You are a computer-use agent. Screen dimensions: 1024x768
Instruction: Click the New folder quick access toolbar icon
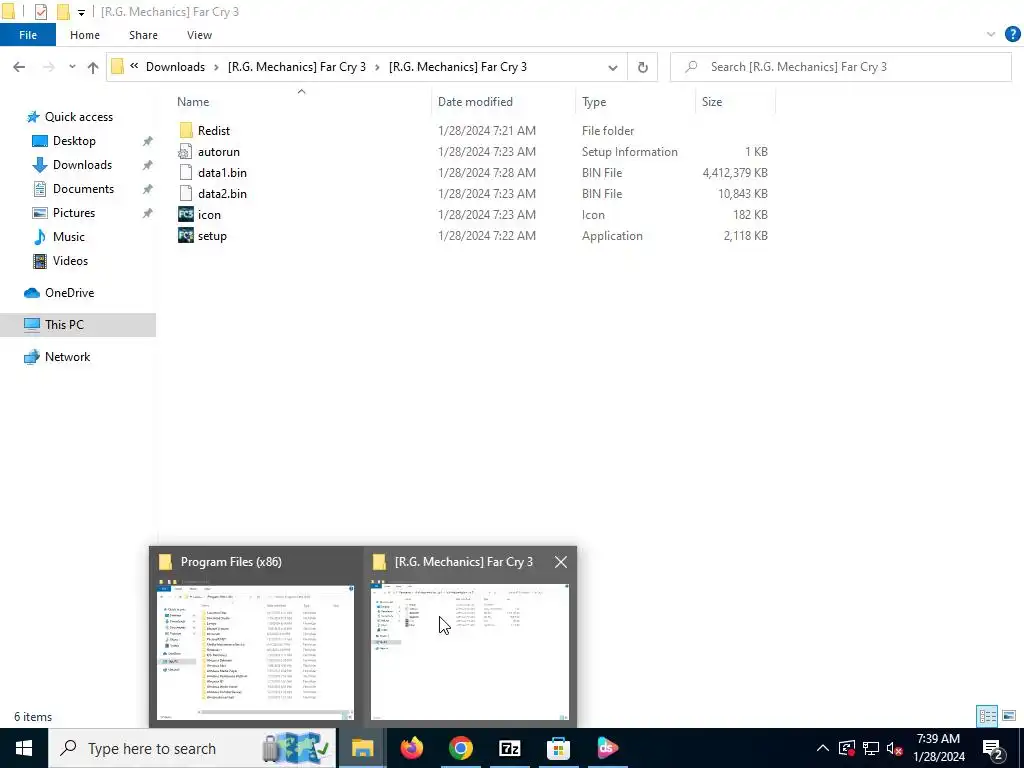click(63, 12)
